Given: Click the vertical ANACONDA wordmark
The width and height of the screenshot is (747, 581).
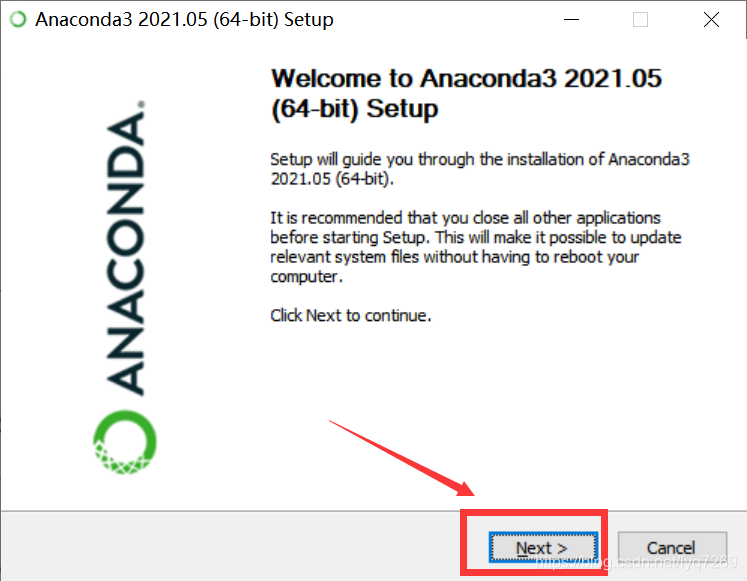Looking at the screenshot, I should pyautogui.click(x=125, y=253).
